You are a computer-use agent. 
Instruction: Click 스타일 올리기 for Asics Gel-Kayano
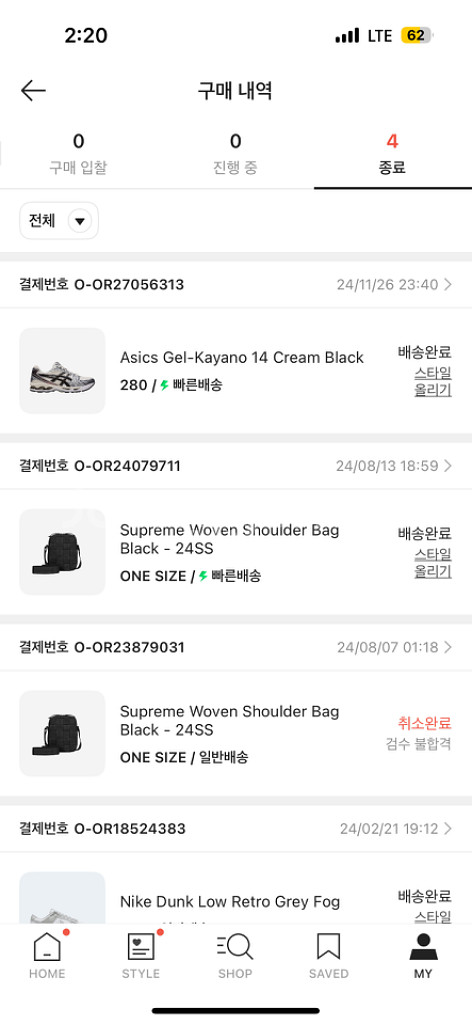pos(433,381)
